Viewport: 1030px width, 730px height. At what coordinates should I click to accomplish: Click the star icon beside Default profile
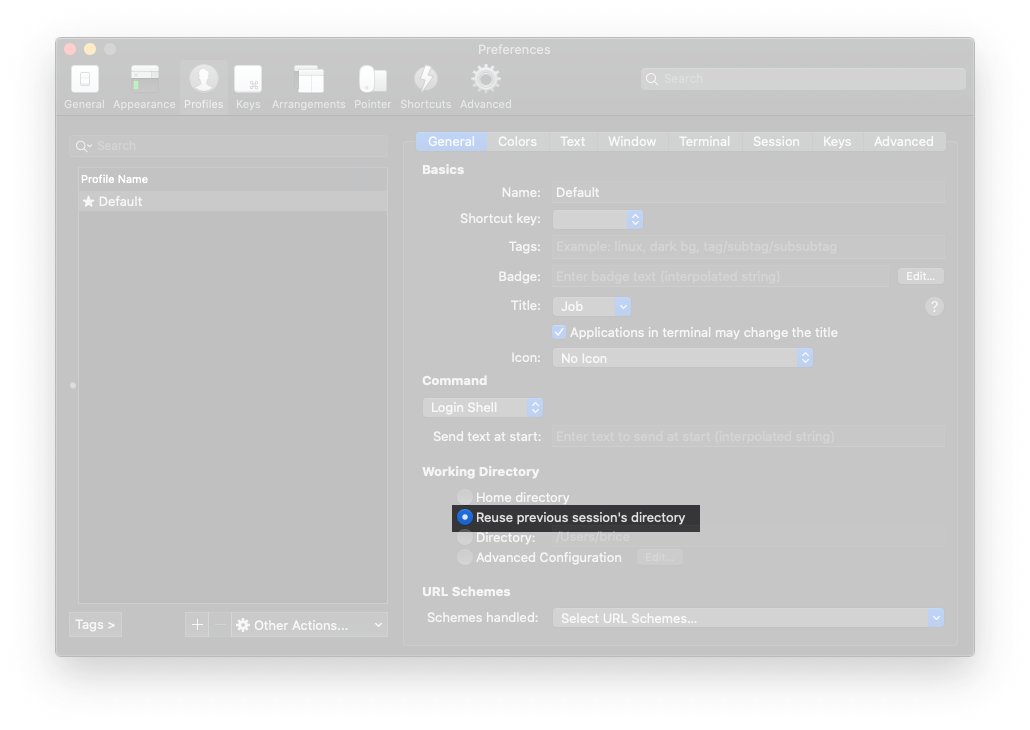(89, 202)
